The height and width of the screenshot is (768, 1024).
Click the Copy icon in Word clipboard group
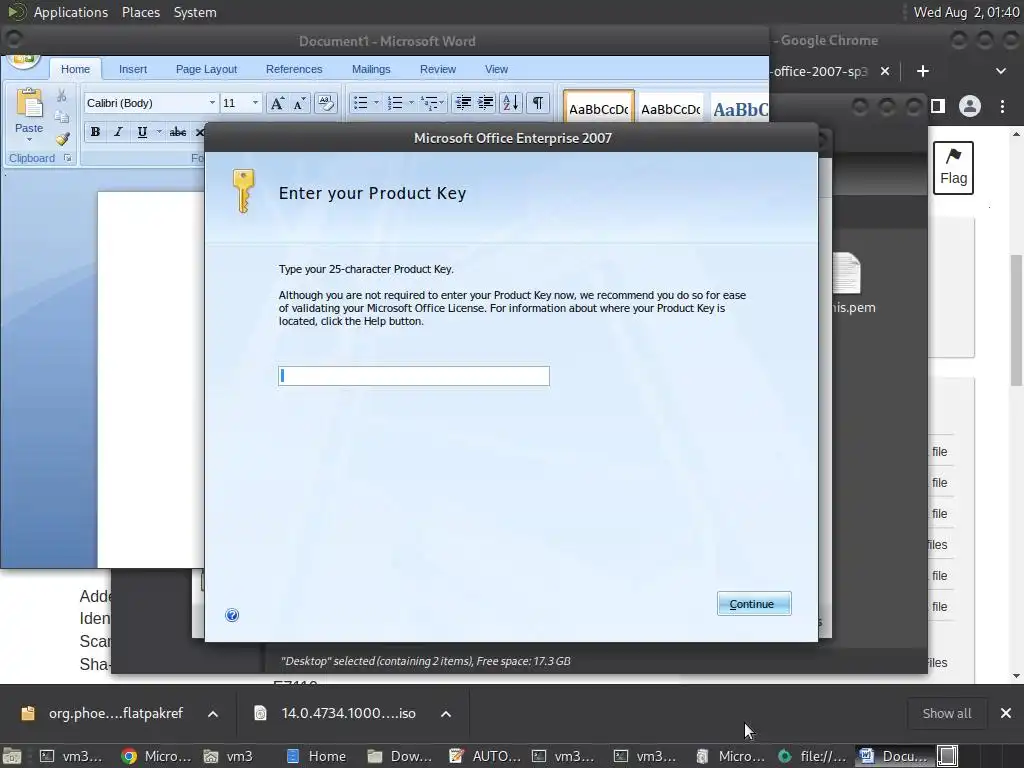click(x=61, y=117)
